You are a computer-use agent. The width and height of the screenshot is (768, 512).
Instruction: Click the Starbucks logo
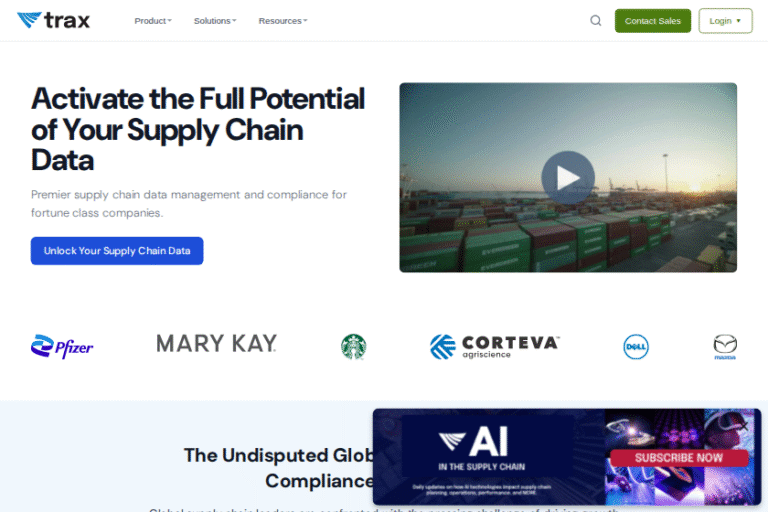coord(353,346)
